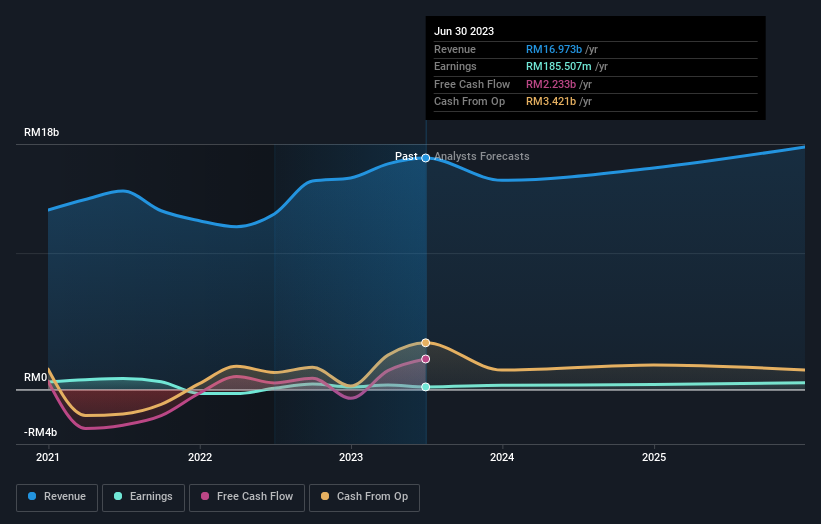Select the 2025 x-axis label

coord(654,458)
